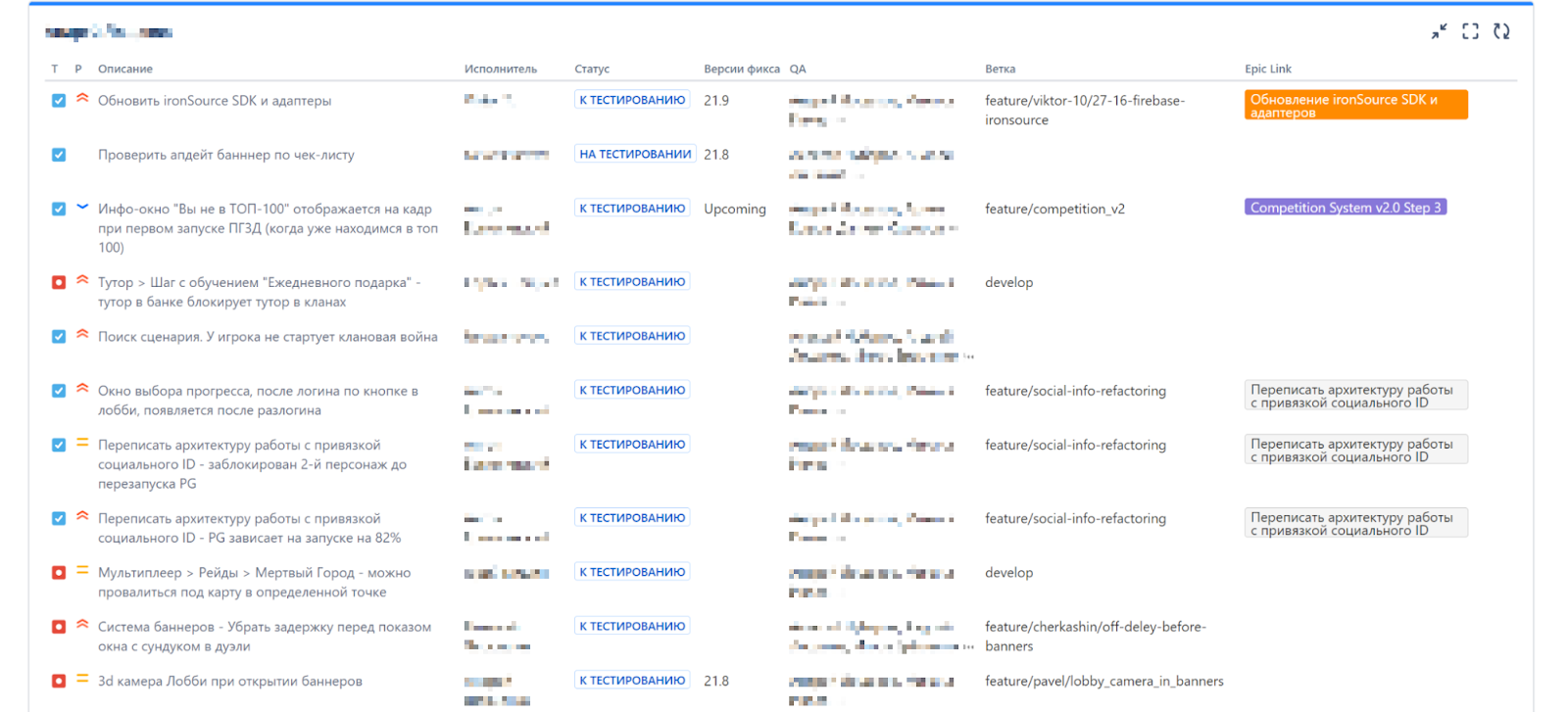Click medium priority icon on "заблокирован 2-й персонаж" row
Viewport: 1568px width, 712px height.
pos(82,443)
